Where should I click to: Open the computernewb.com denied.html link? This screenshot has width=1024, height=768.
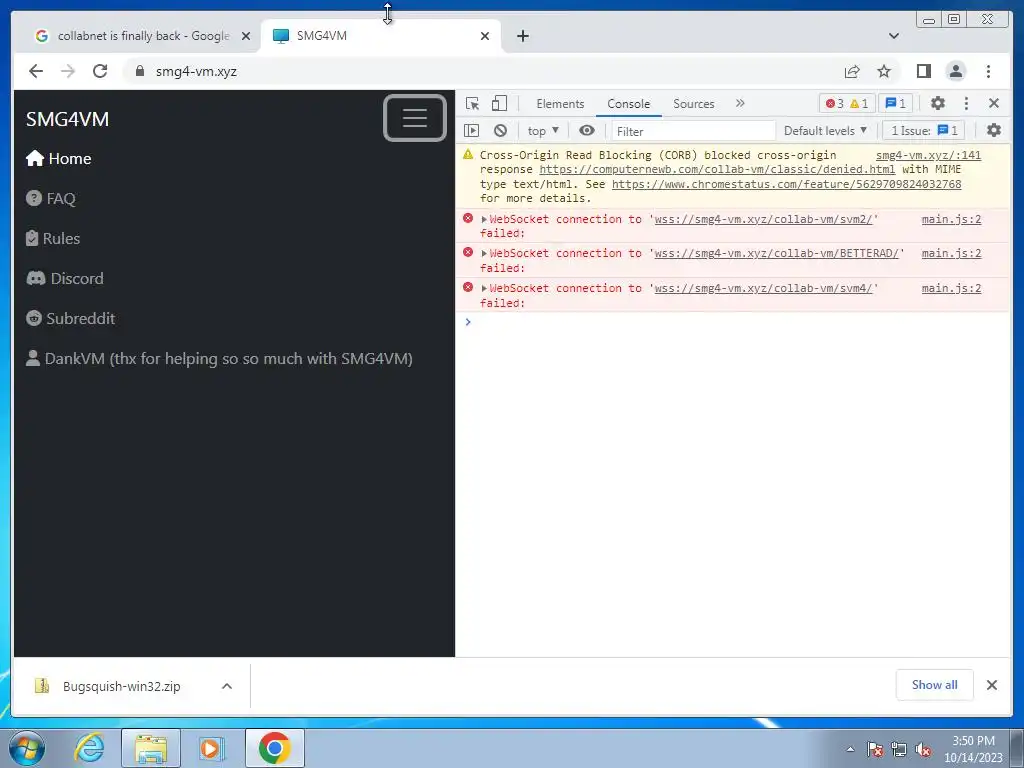[x=717, y=169]
